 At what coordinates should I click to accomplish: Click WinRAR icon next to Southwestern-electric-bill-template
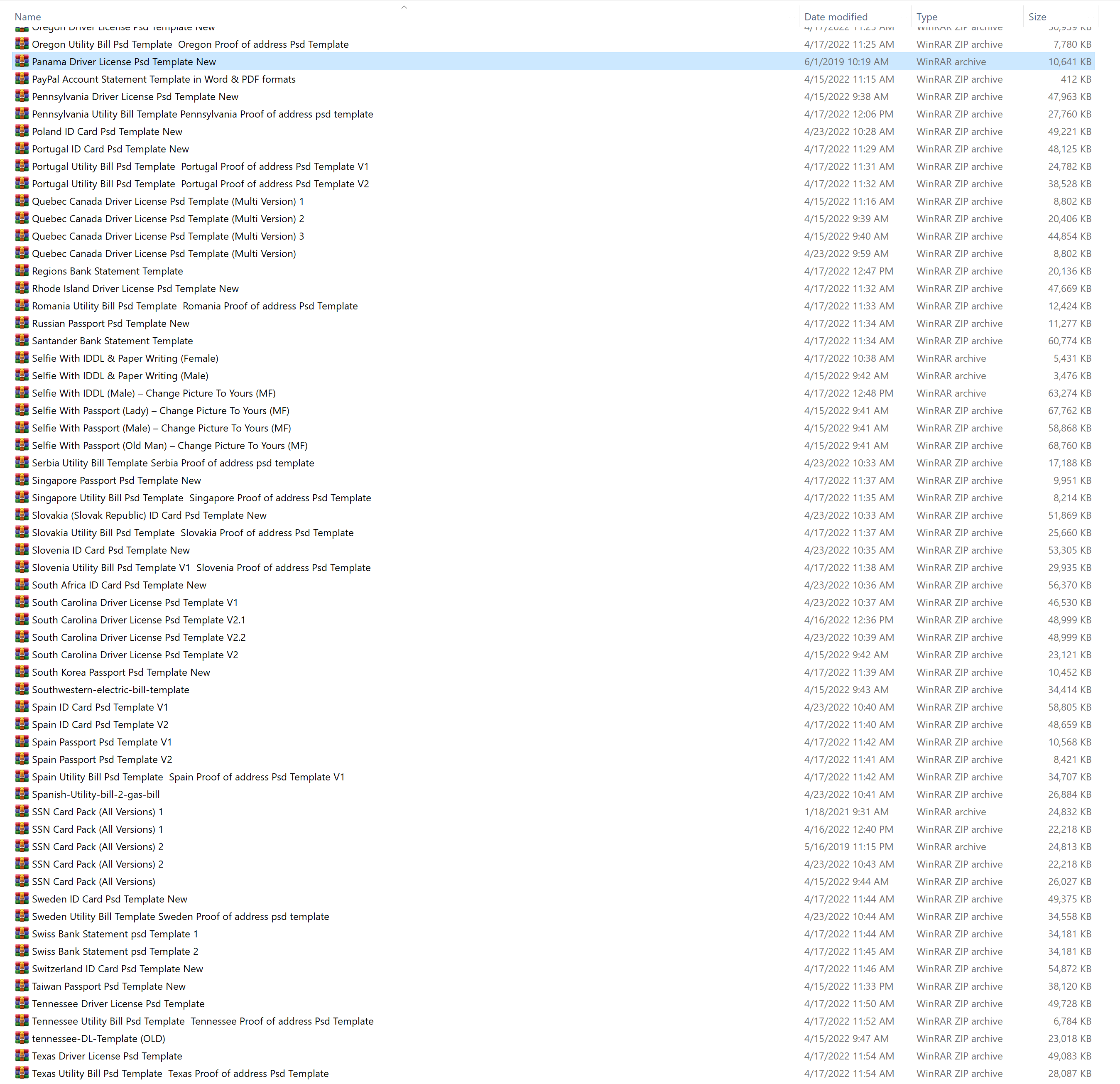point(22,689)
